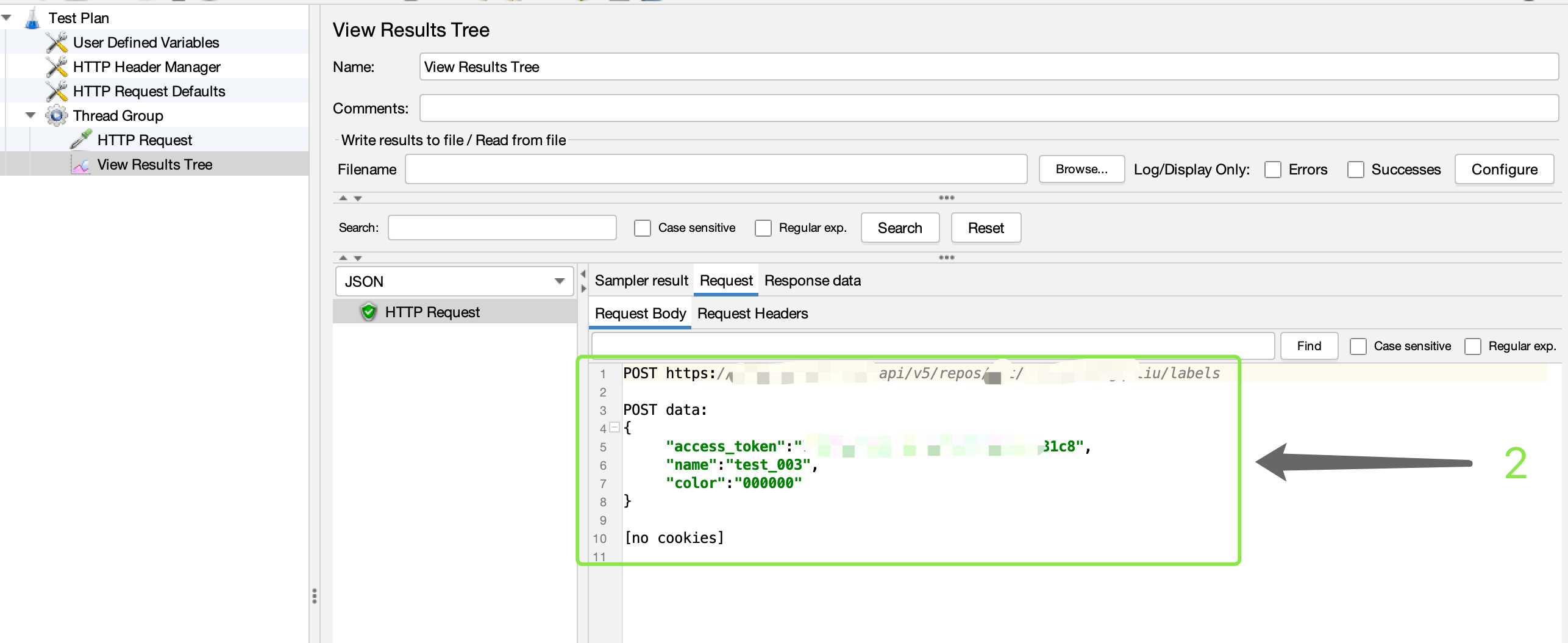Collapse the Thread Group tree node
Screen dimensions: 1568x643
pos(30,115)
